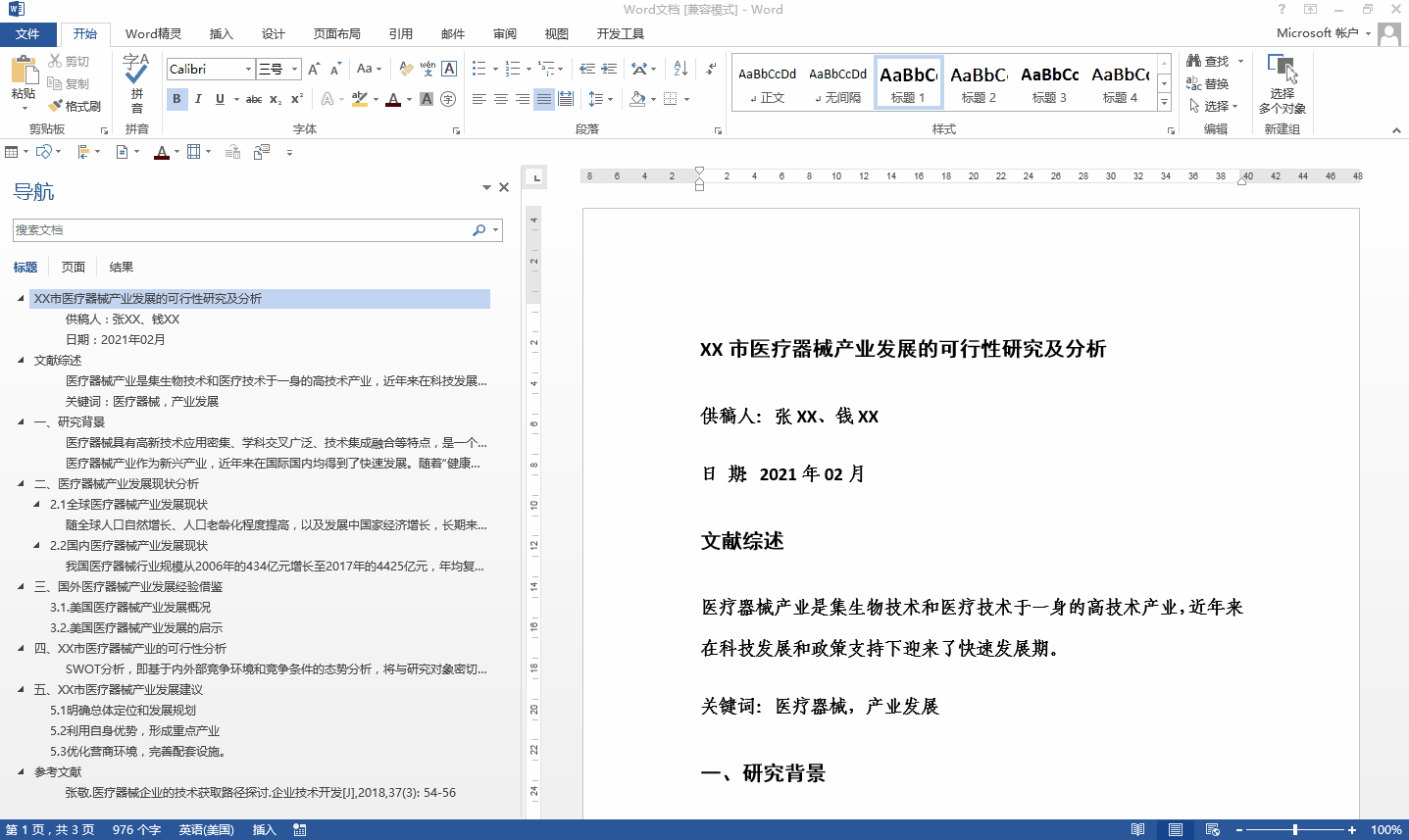Select center alignment in paragraph group

click(501, 98)
